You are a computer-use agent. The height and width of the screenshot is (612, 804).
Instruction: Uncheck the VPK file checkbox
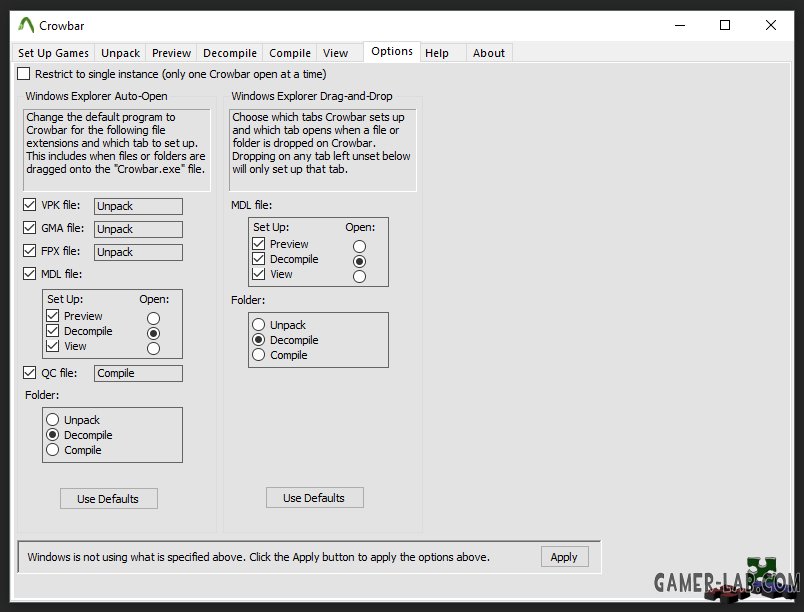pyautogui.click(x=29, y=205)
